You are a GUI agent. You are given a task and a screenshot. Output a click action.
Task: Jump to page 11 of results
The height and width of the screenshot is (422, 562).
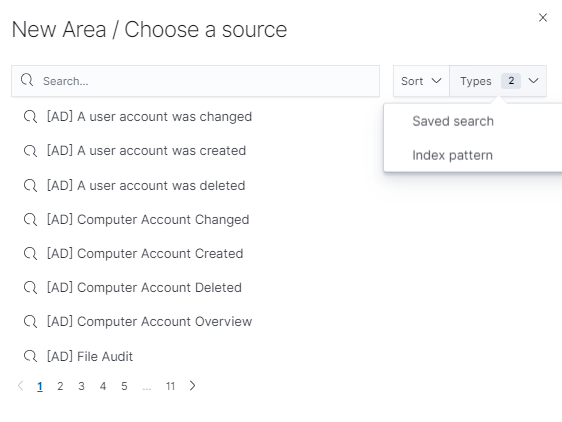pyautogui.click(x=170, y=386)
